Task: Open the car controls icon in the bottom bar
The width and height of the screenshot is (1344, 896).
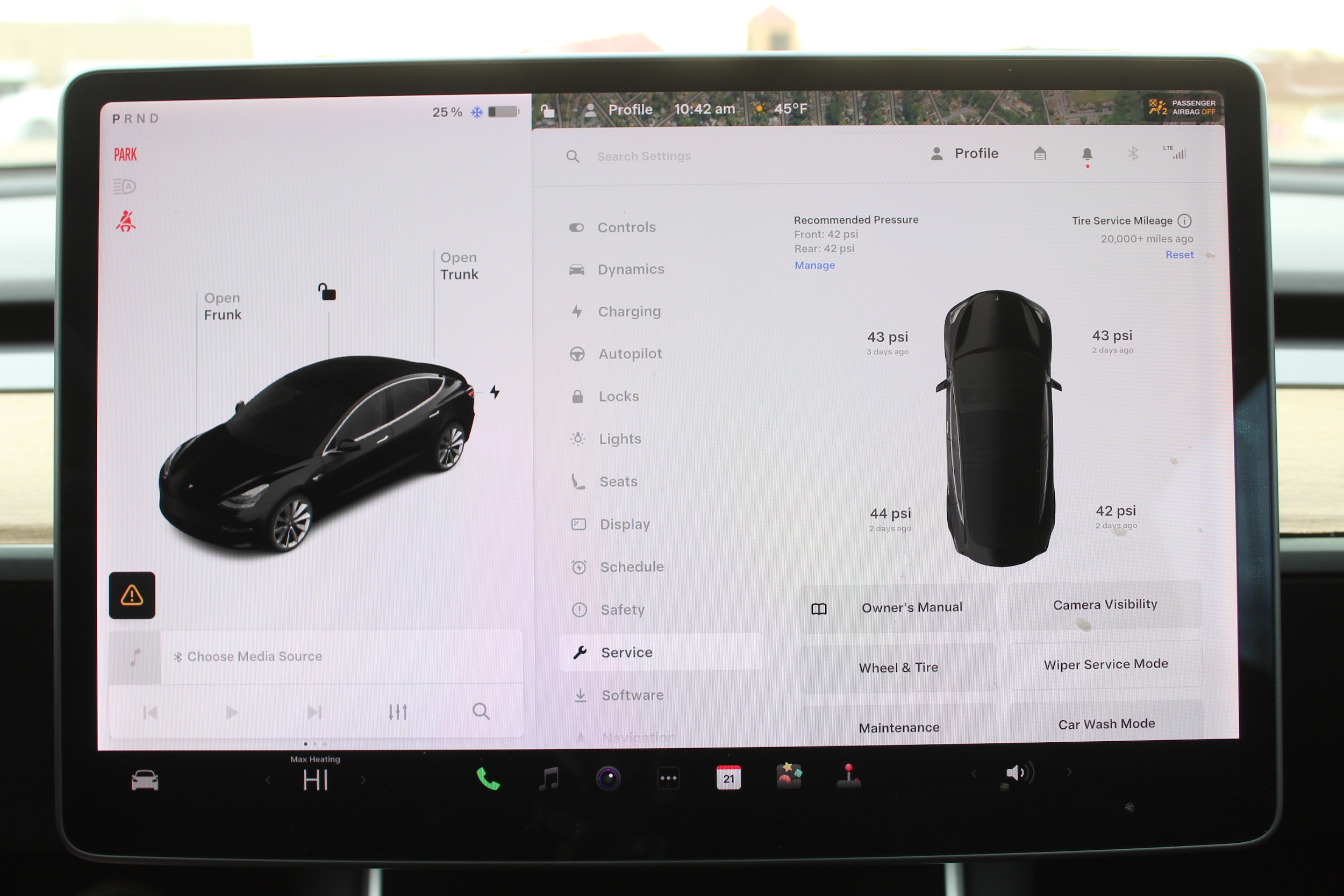Action: click(145, 780)
